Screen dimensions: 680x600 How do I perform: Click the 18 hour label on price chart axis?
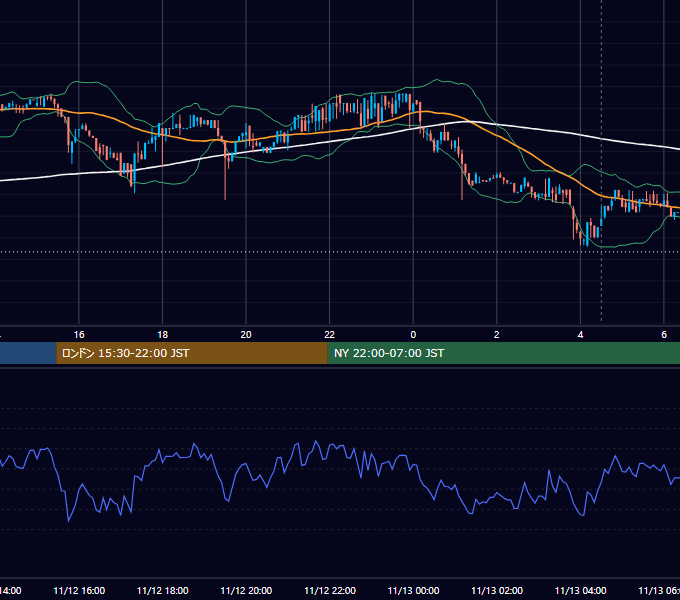163,335
